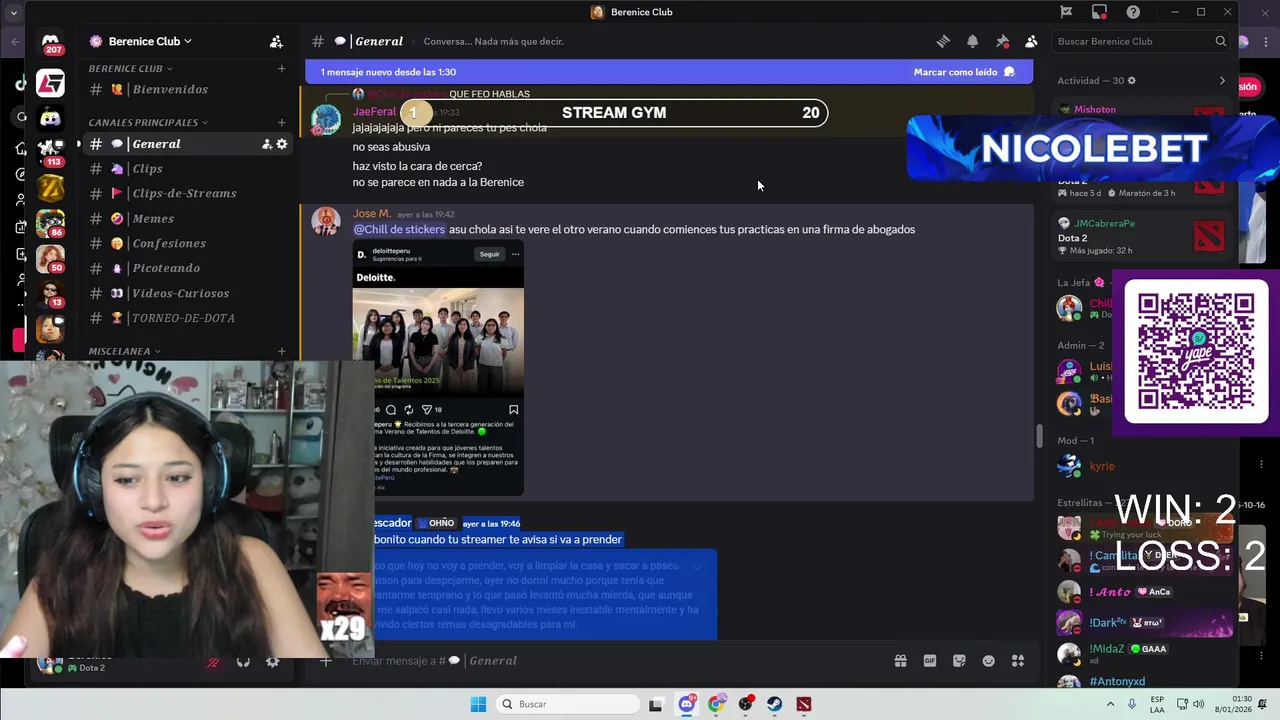Open the inbox icon in title bar

[1099, 12]
